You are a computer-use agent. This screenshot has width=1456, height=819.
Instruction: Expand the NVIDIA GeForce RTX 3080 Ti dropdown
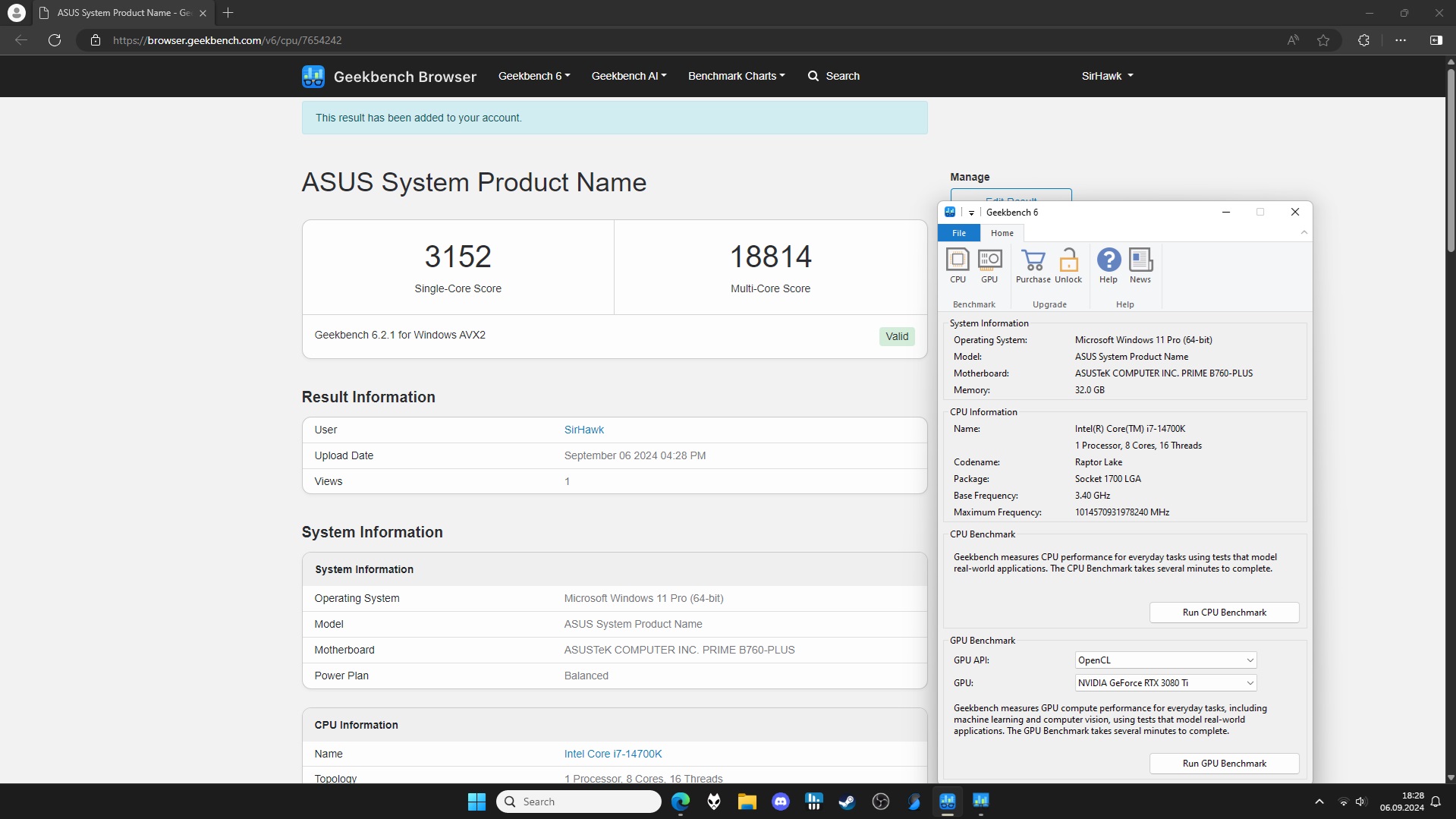(x=1165, y=683)
